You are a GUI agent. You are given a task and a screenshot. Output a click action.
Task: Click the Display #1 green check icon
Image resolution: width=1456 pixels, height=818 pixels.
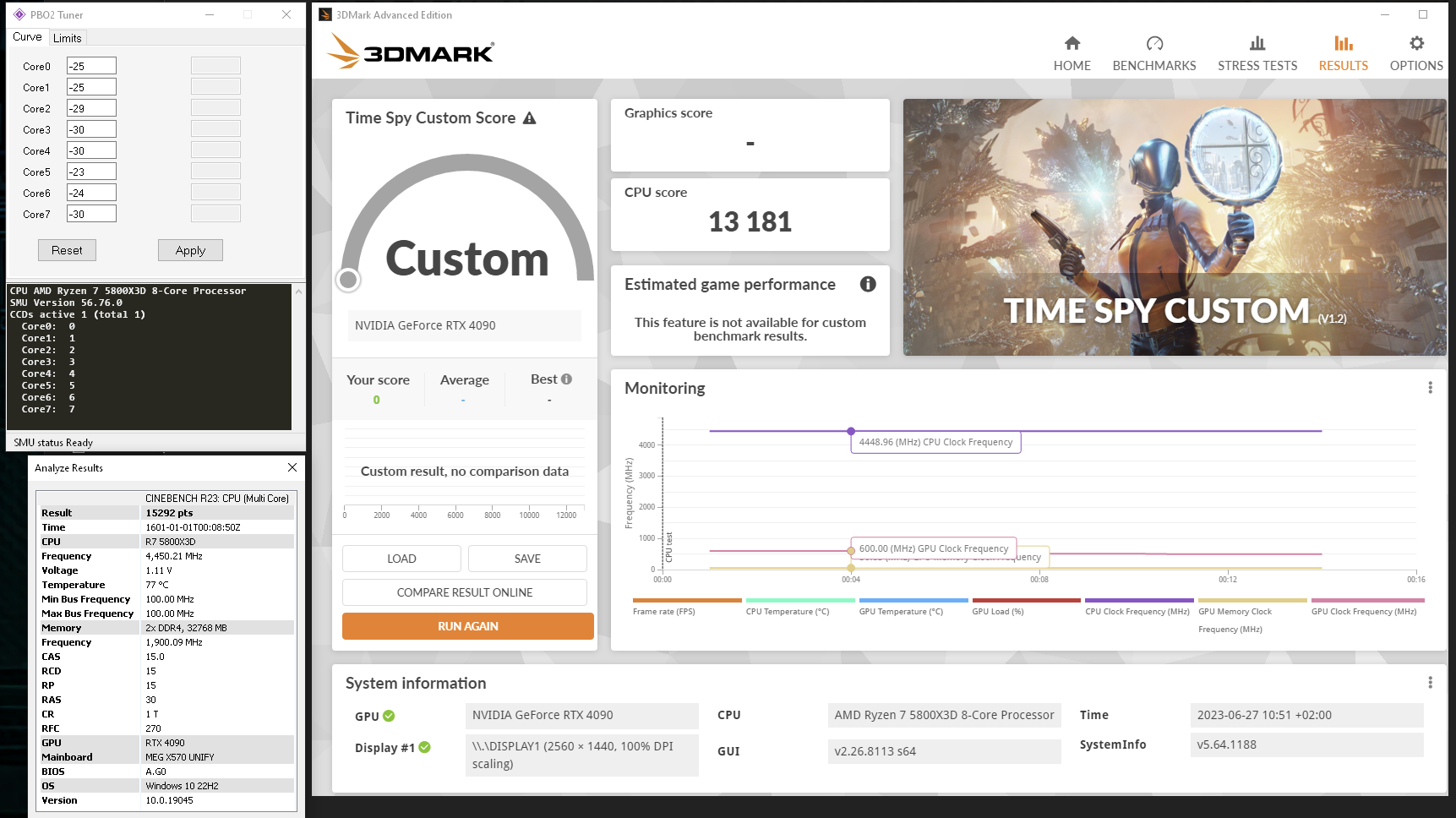pos(424,747)
